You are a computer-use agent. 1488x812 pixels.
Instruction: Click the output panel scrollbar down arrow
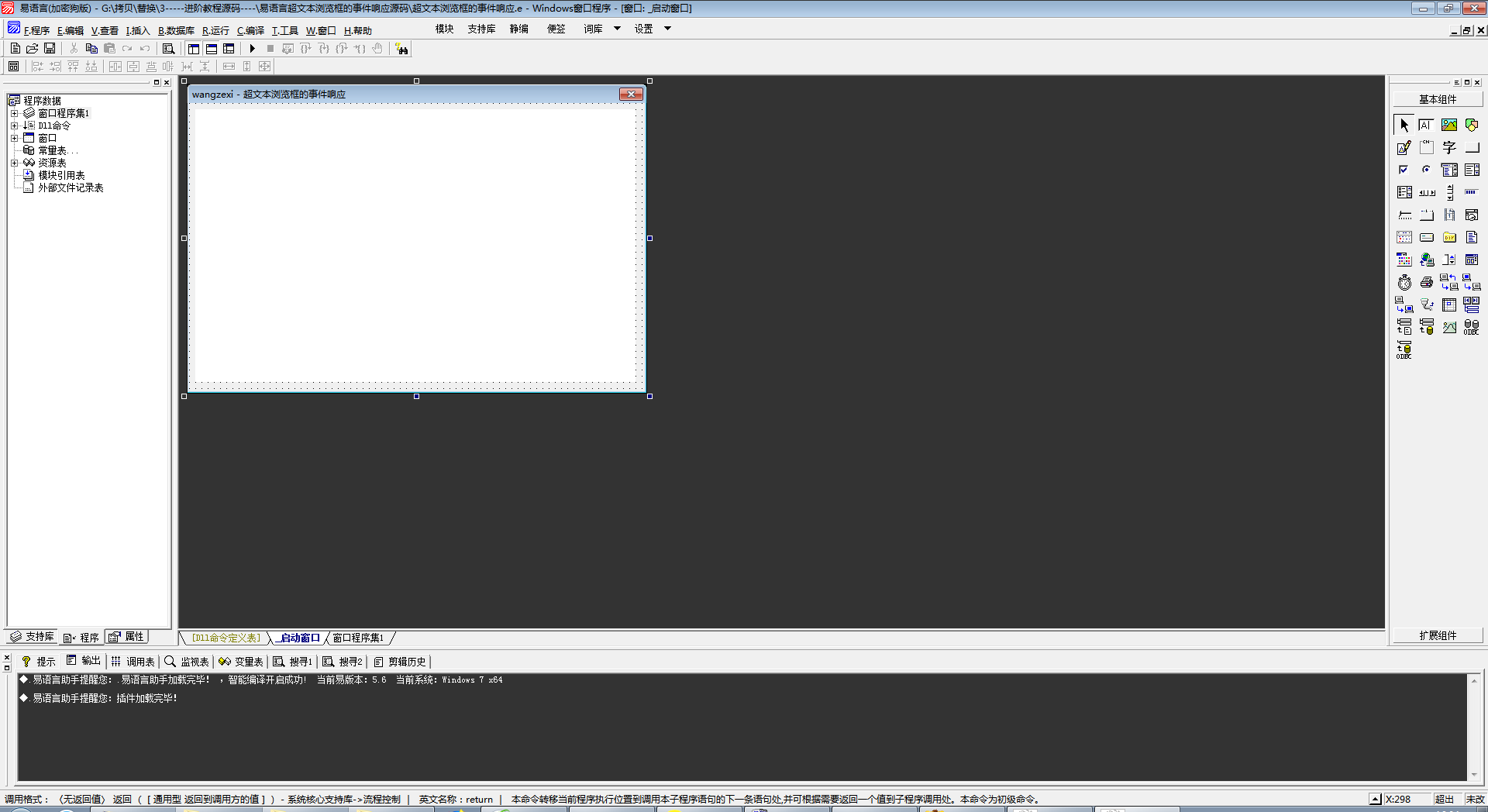pyautogui.click(x=1474, y=775)
